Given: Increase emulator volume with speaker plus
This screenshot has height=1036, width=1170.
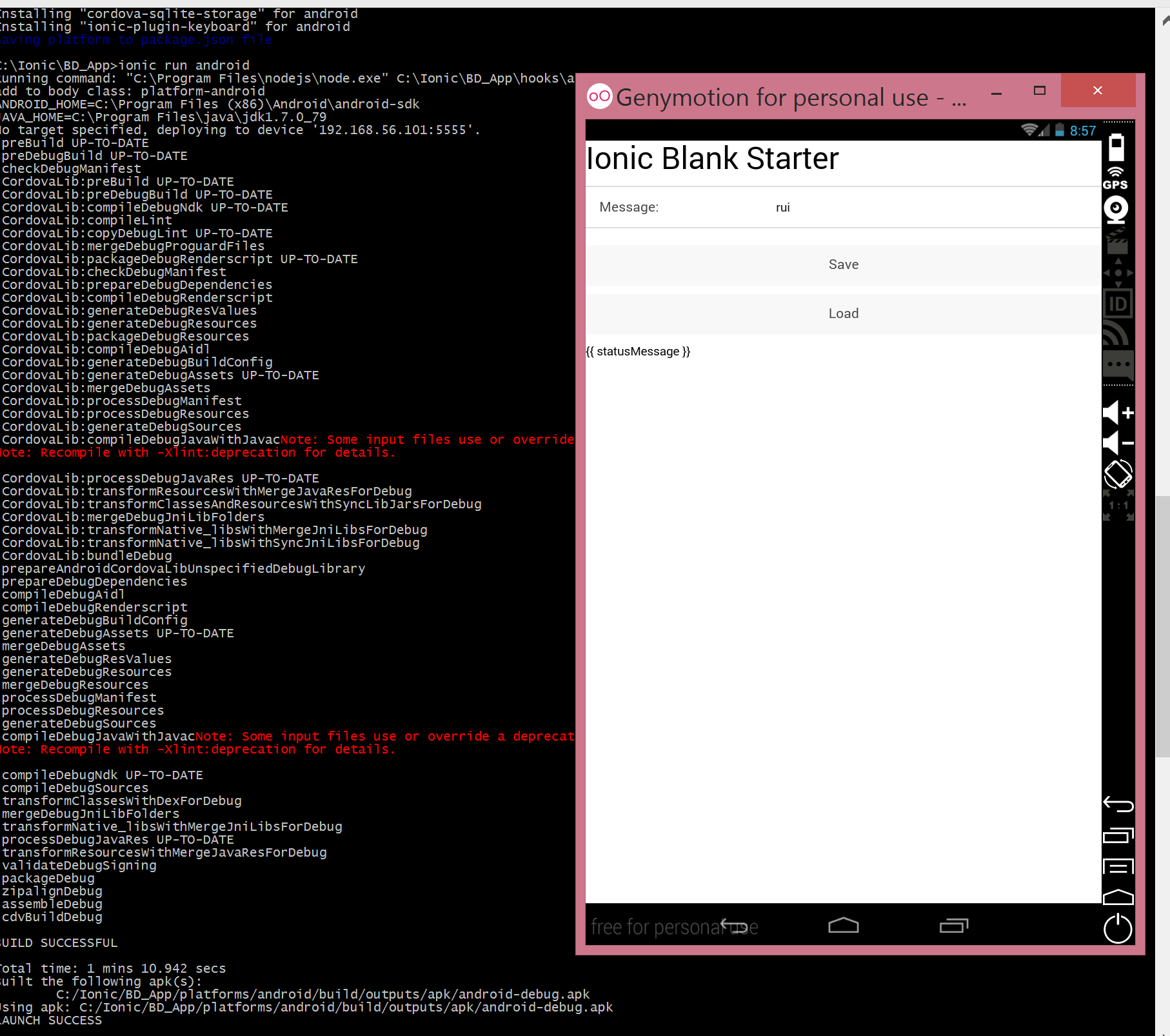Looking at the screenshot, I should tap(1118, 412).
